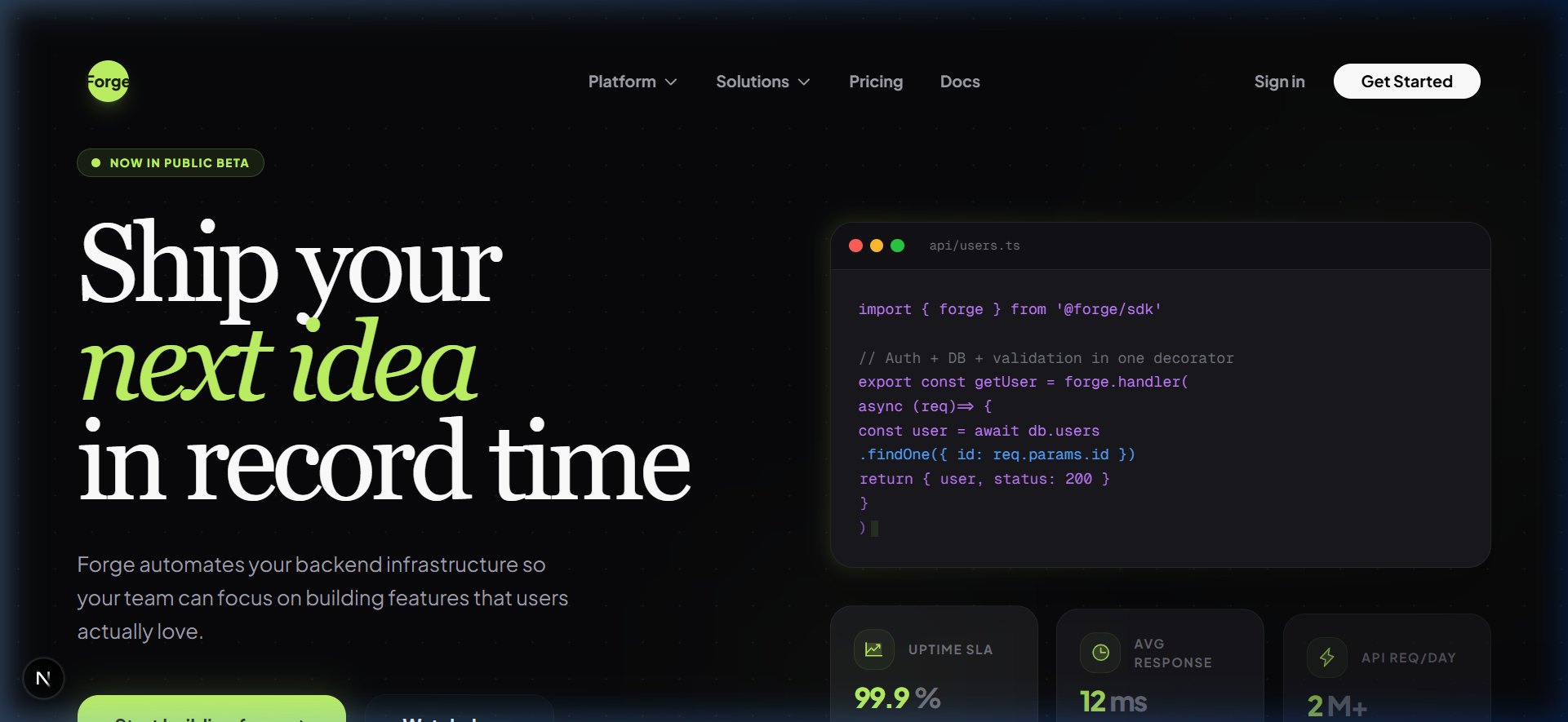Click the Sign in link

(1279, 82)
